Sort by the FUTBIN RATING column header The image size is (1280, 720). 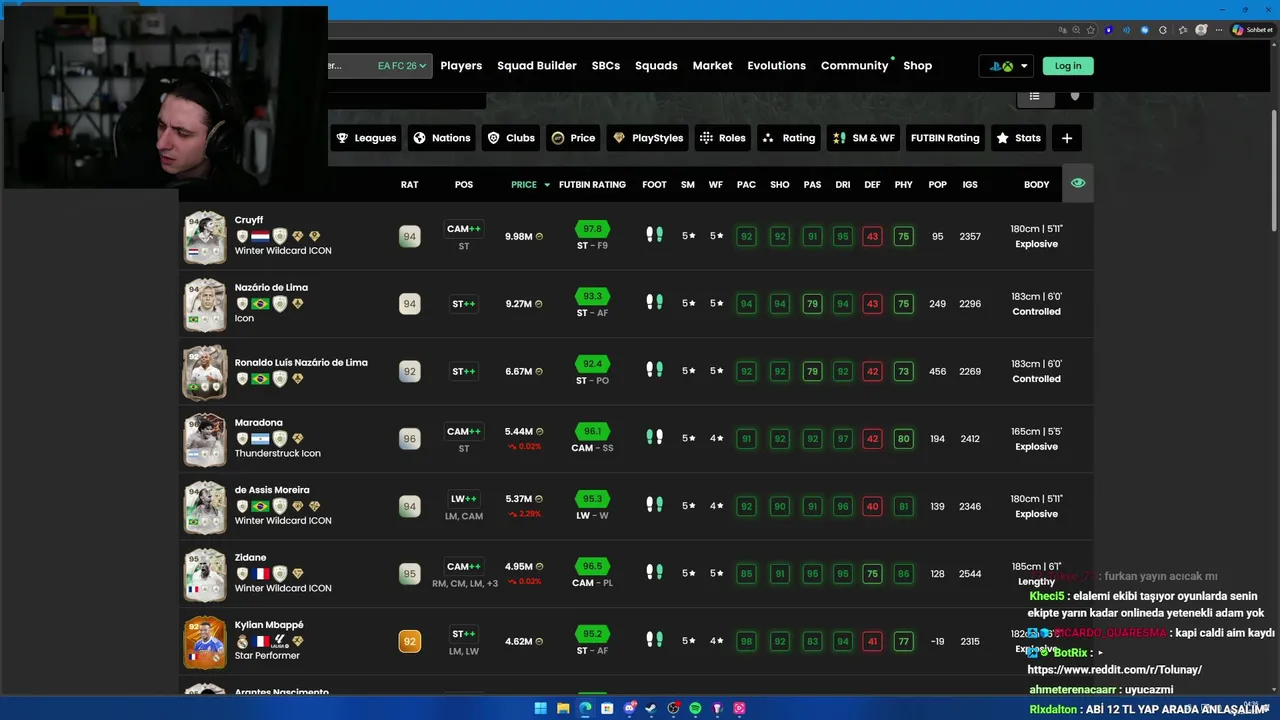(592, 185)
